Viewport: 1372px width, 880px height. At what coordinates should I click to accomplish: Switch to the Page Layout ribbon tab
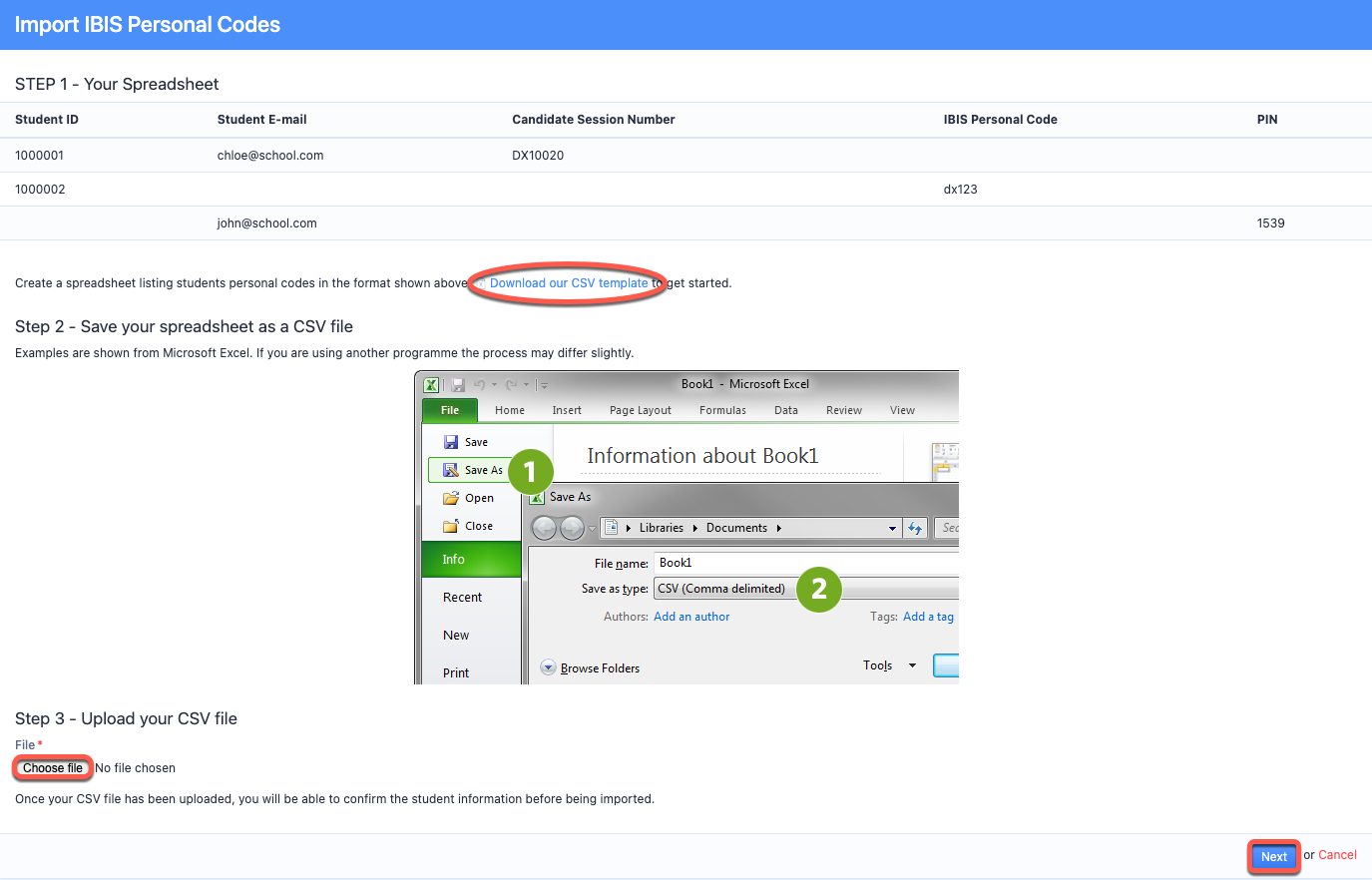coord(640,410)
